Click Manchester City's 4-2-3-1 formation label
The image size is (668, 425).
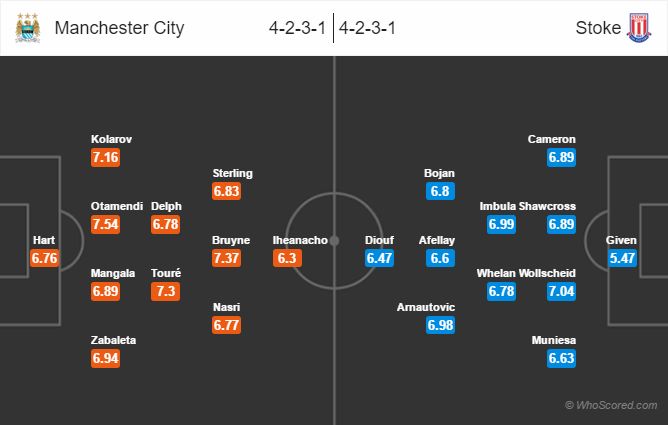(x=297, y=28)
